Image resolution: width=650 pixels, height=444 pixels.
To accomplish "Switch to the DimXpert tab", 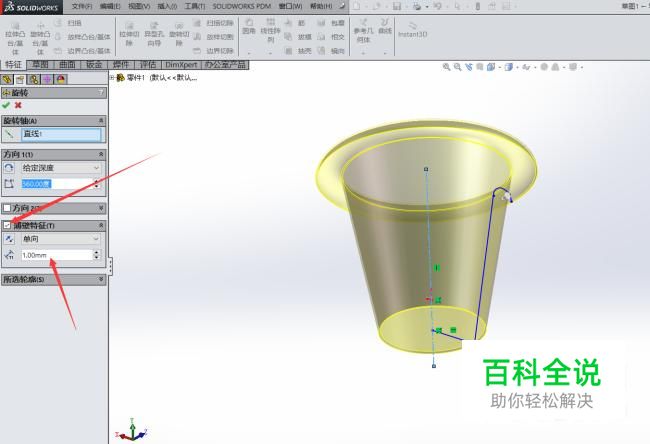I will pos(181,65).
